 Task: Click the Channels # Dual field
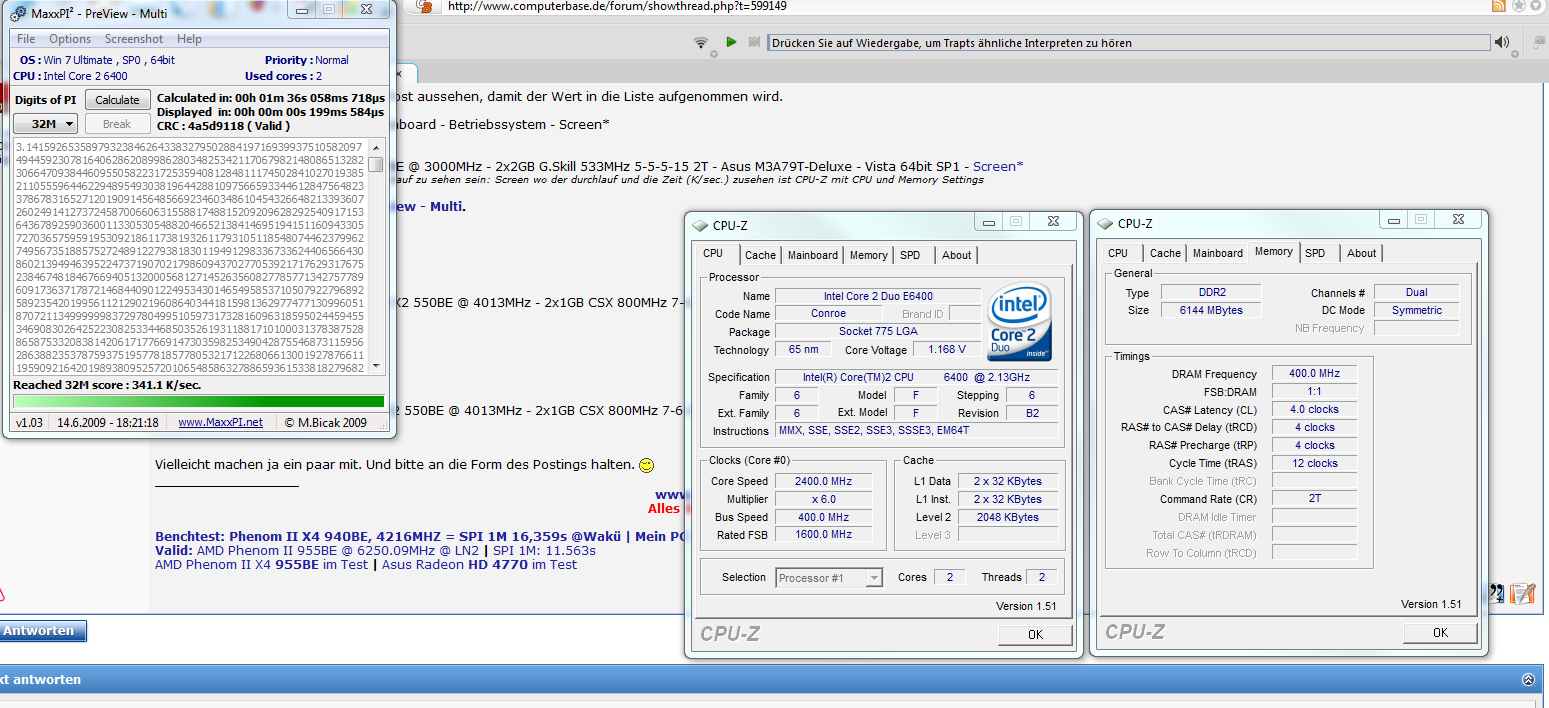click(1416, 292)
